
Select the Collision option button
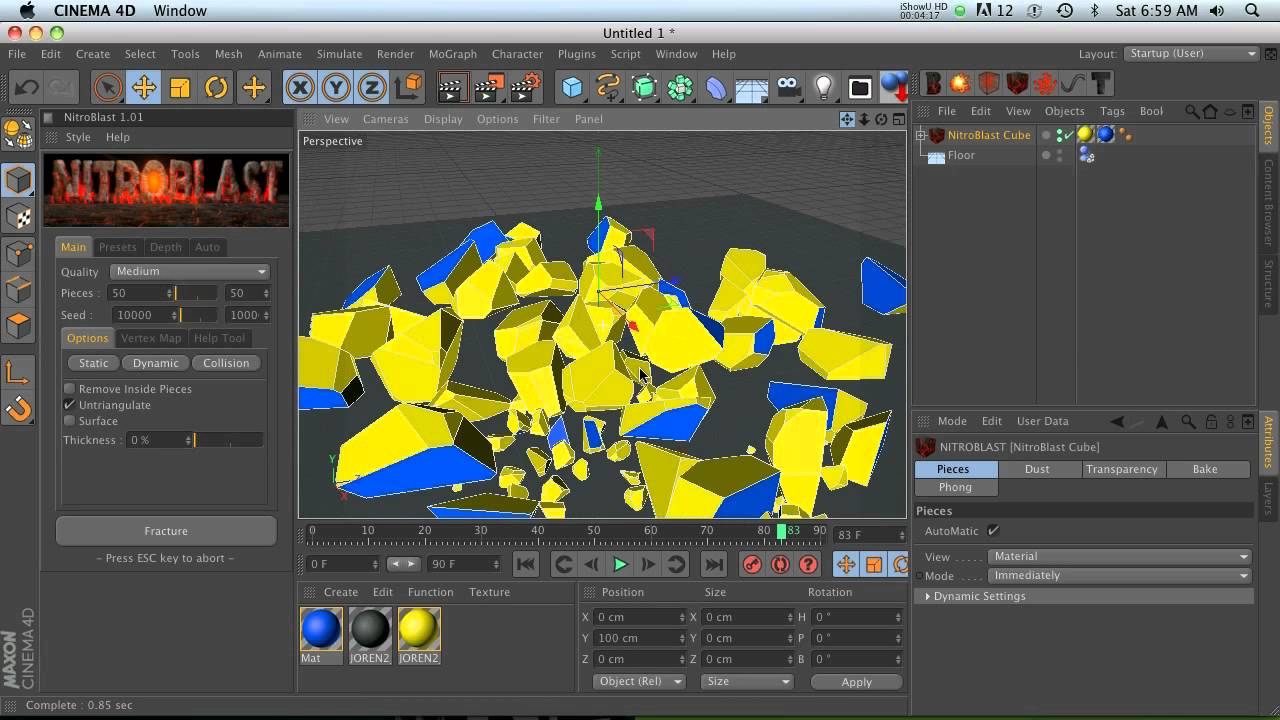click(226, 363)
